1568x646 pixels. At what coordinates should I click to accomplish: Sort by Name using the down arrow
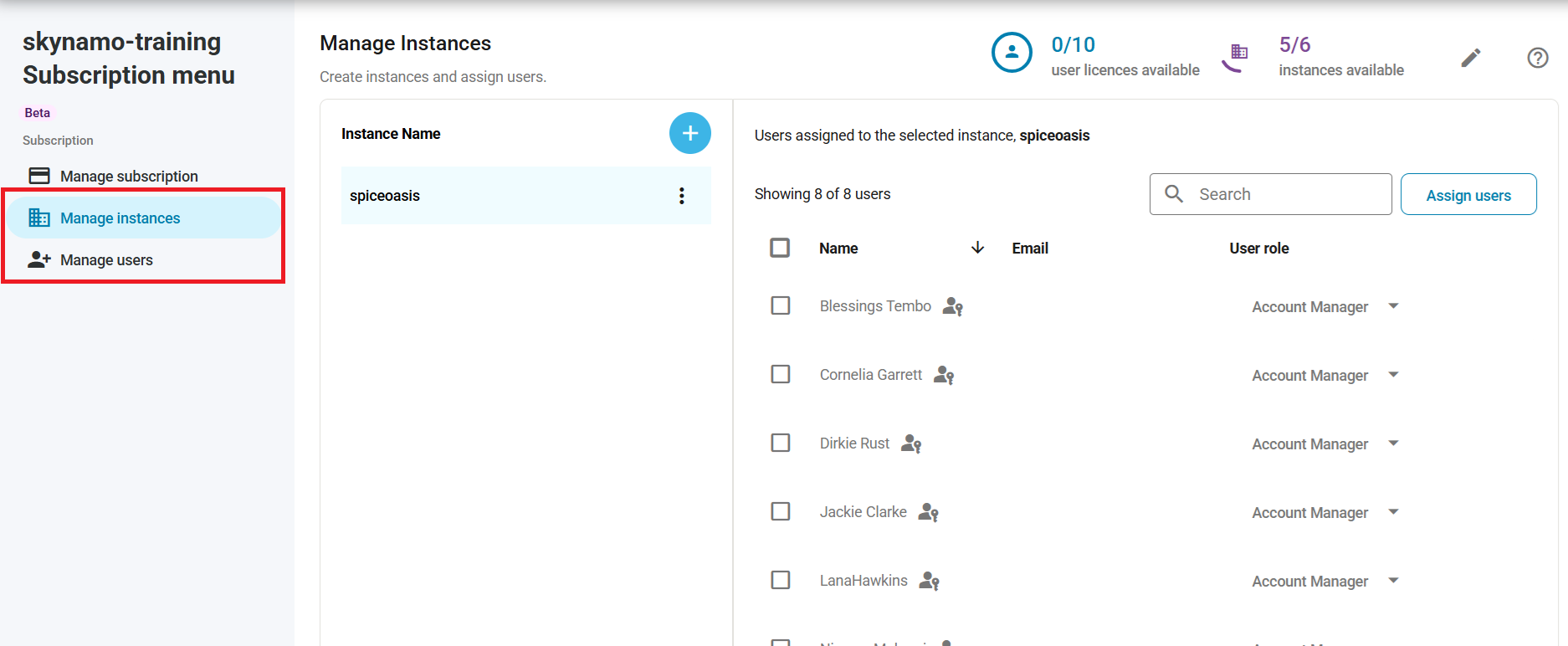click(x=976, y=248)
